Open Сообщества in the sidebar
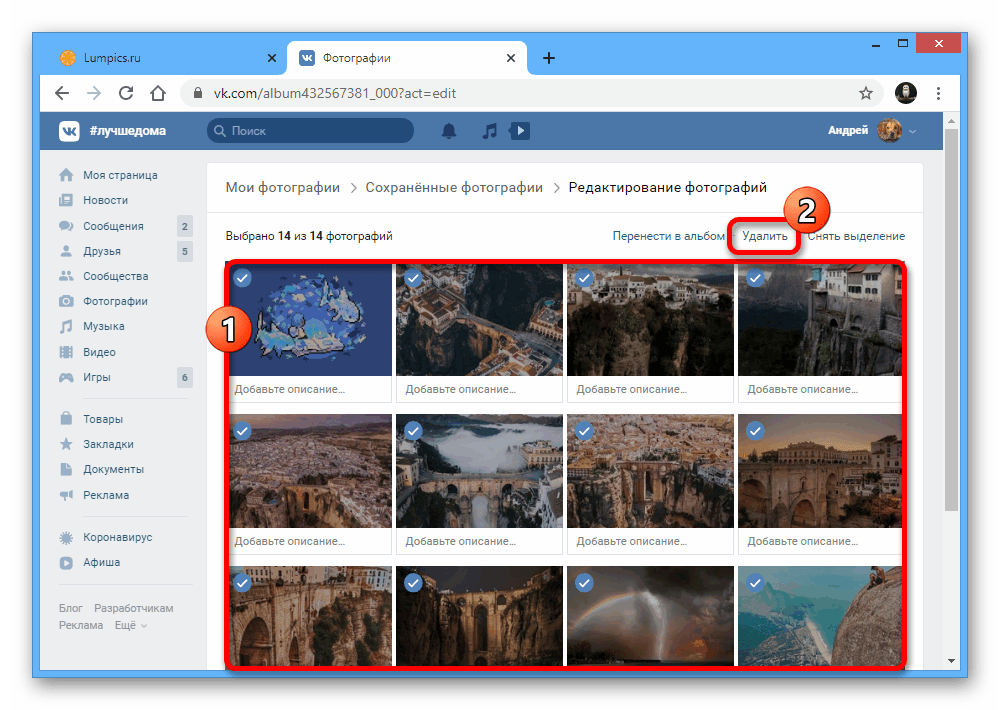Viewport: 1000px width, 710px height. coord(115,276)
